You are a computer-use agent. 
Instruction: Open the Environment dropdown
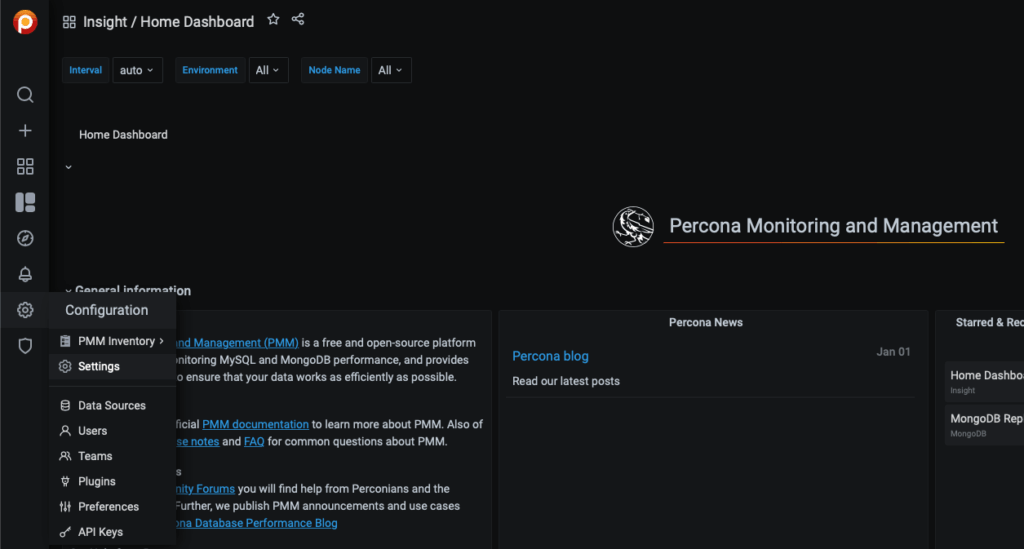tap(268, 70)
